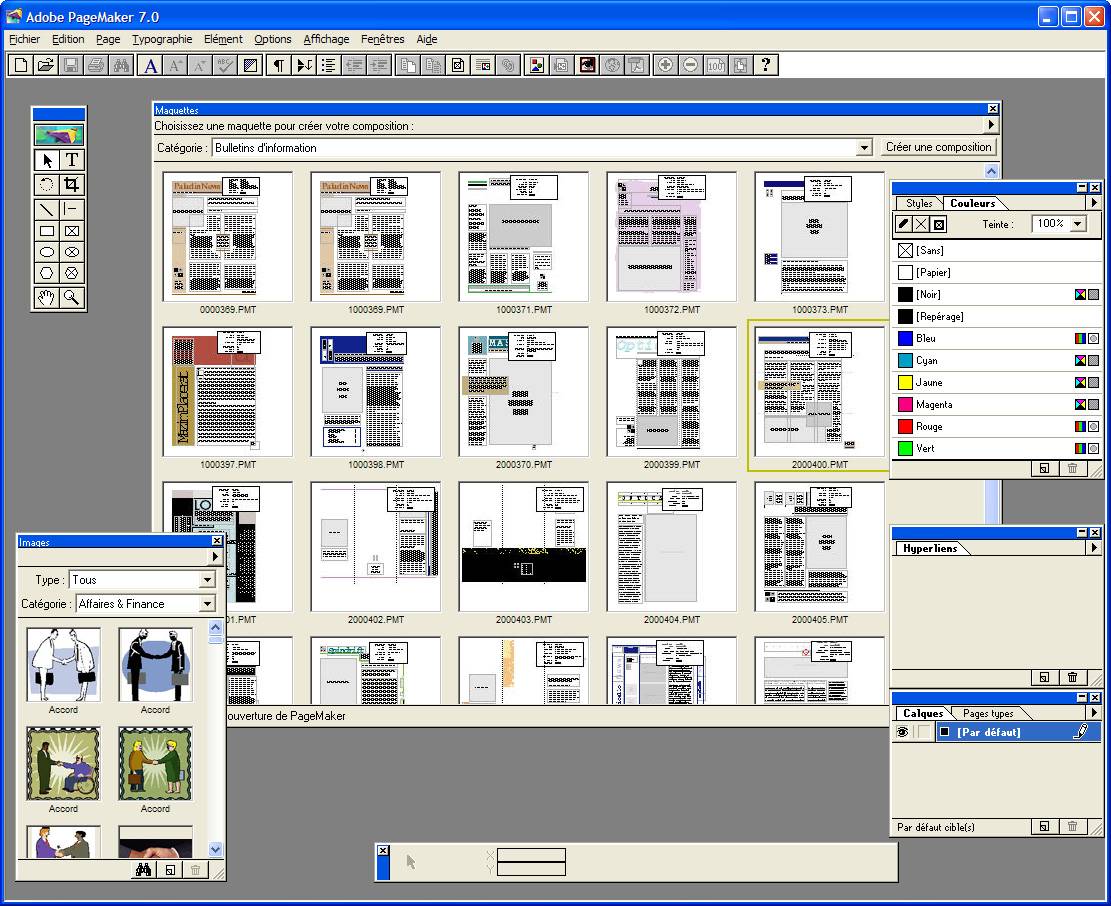Select the Text tool in the toolbox
This screenshot has width=1111, height=906.
(74, 159)
